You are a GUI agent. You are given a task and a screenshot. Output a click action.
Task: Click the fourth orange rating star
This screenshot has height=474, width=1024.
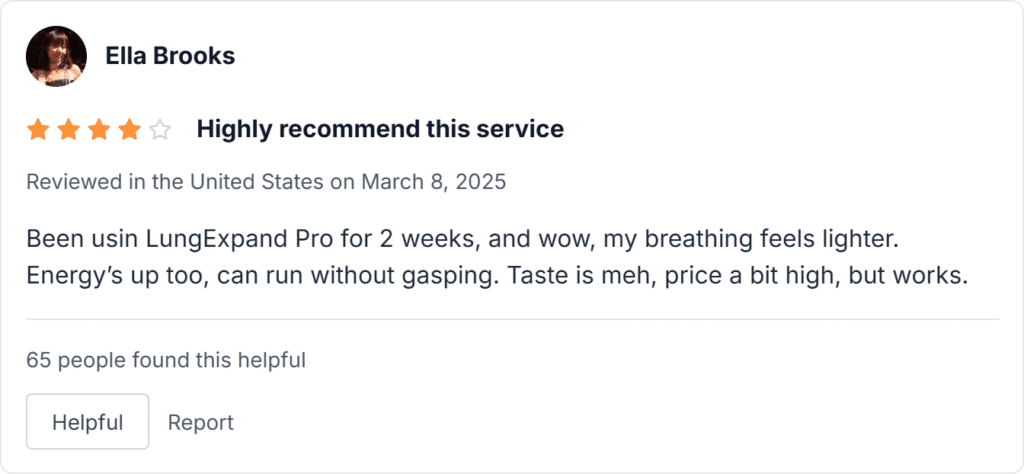(x=130, y=130)
